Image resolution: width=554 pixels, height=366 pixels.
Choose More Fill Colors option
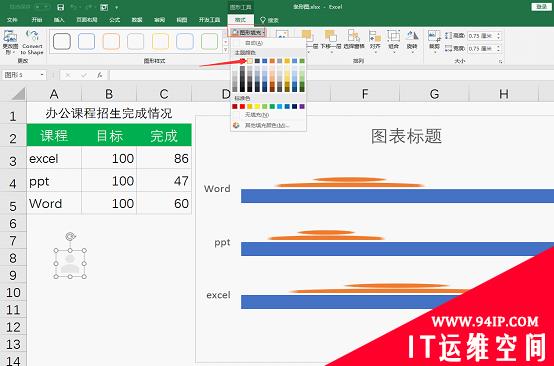(267, 125)
